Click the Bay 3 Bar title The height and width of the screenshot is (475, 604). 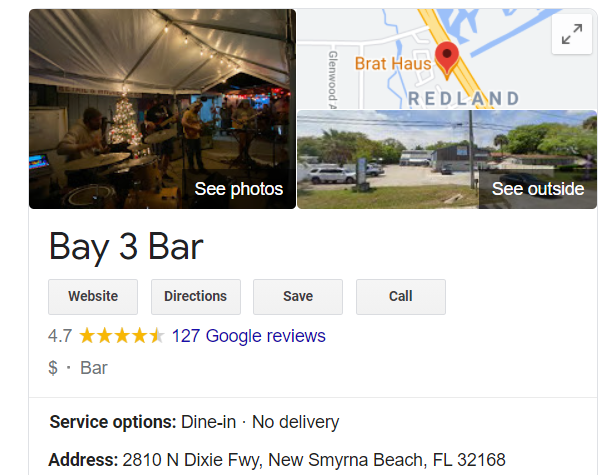126,247
